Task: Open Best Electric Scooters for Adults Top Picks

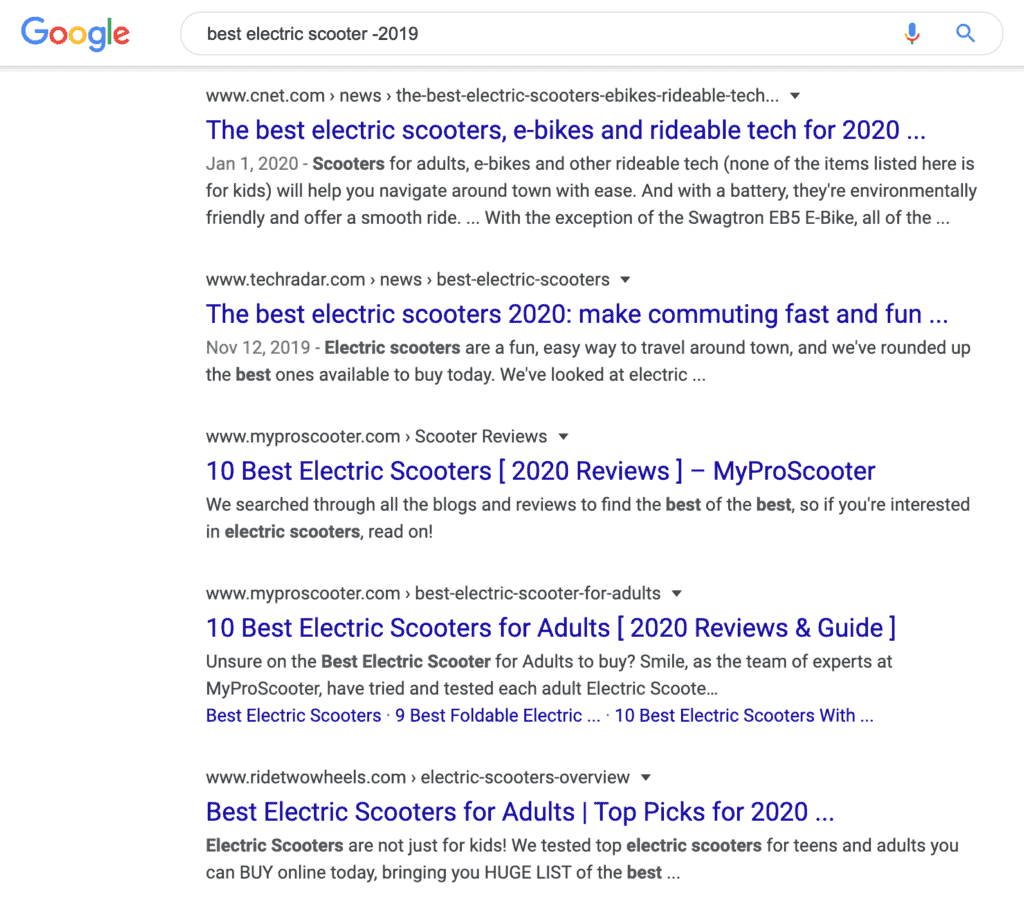Action: [x=520, y=812]
